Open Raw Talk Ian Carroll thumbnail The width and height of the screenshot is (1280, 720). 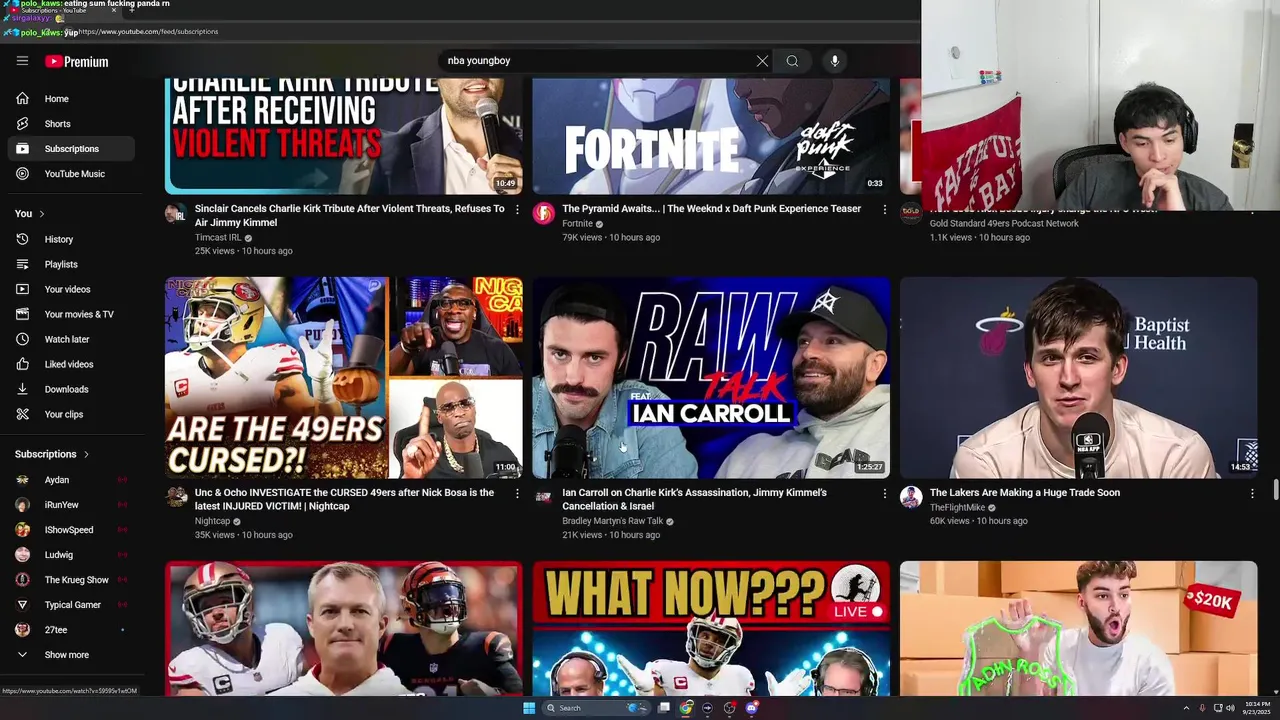(710, 378)
